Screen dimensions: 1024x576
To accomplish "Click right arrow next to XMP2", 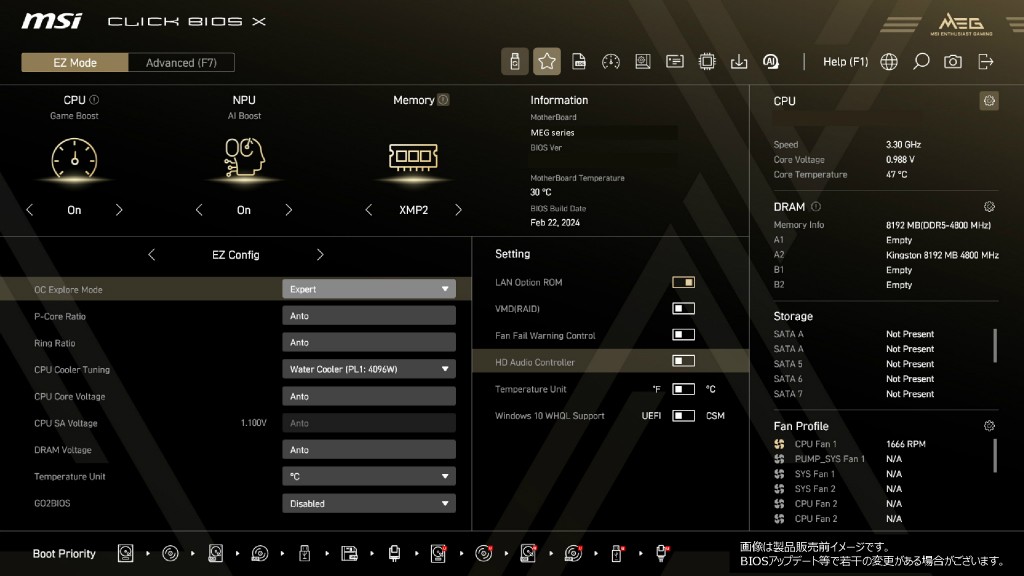I will pyautogui.click(x=458, y=210).
